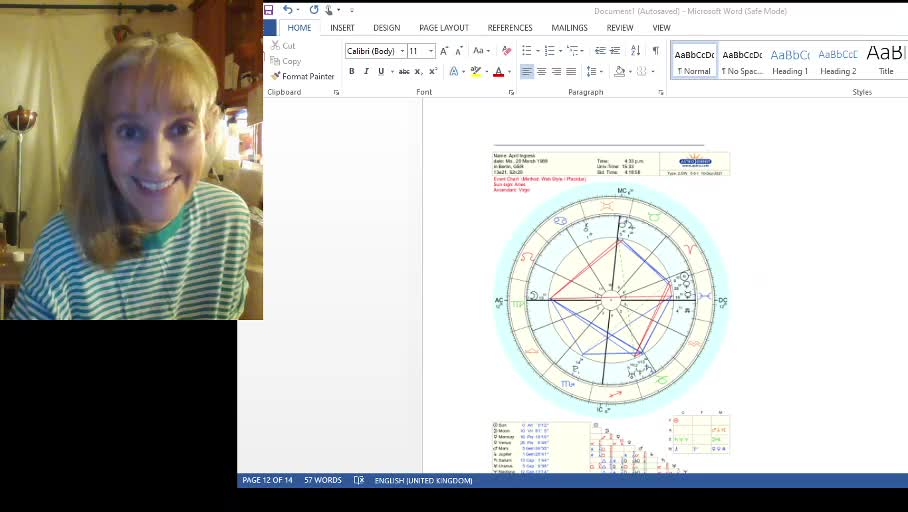Toggle Bold formatting

352,71
